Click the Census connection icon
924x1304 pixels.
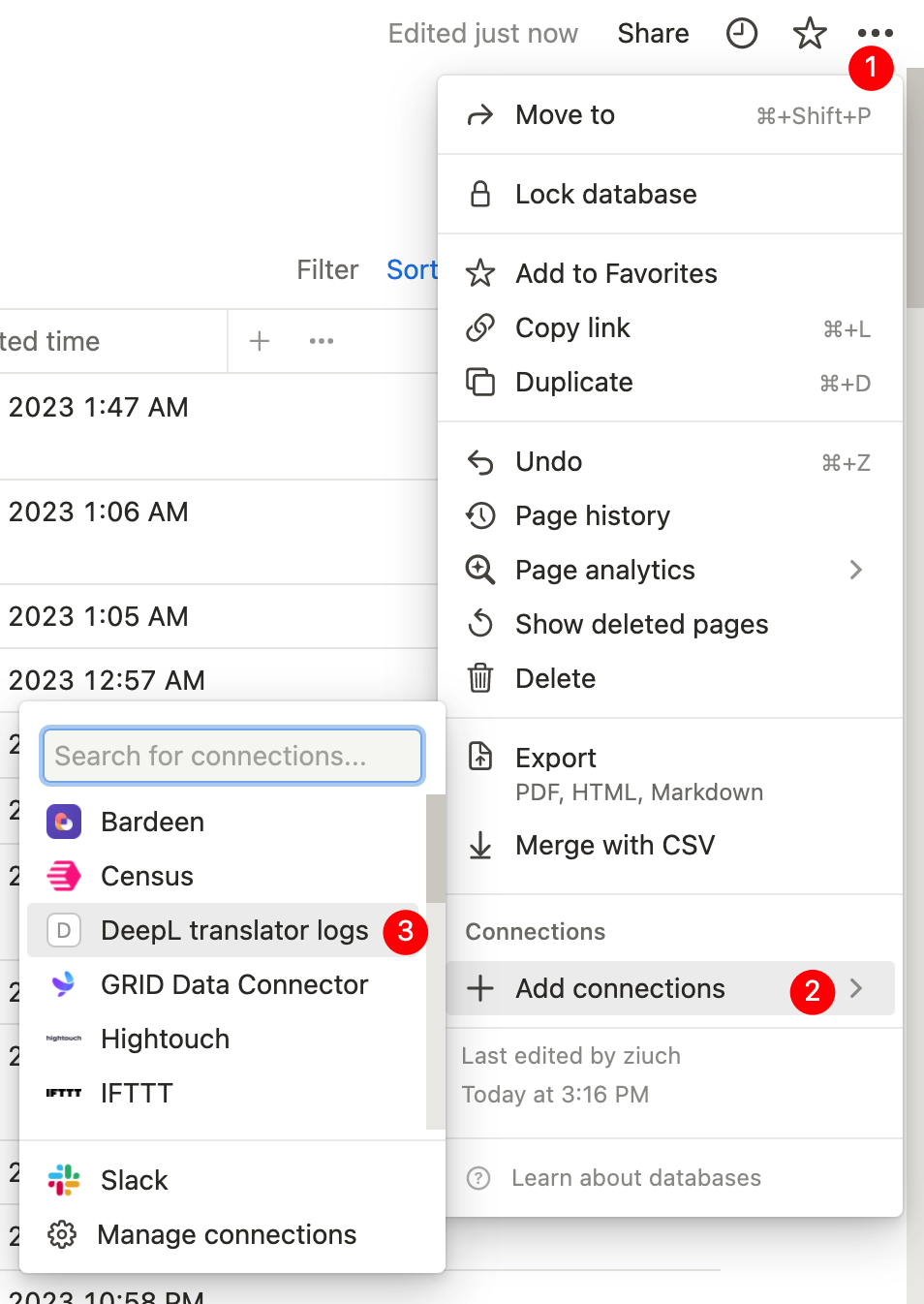click(x=63, y=876)
